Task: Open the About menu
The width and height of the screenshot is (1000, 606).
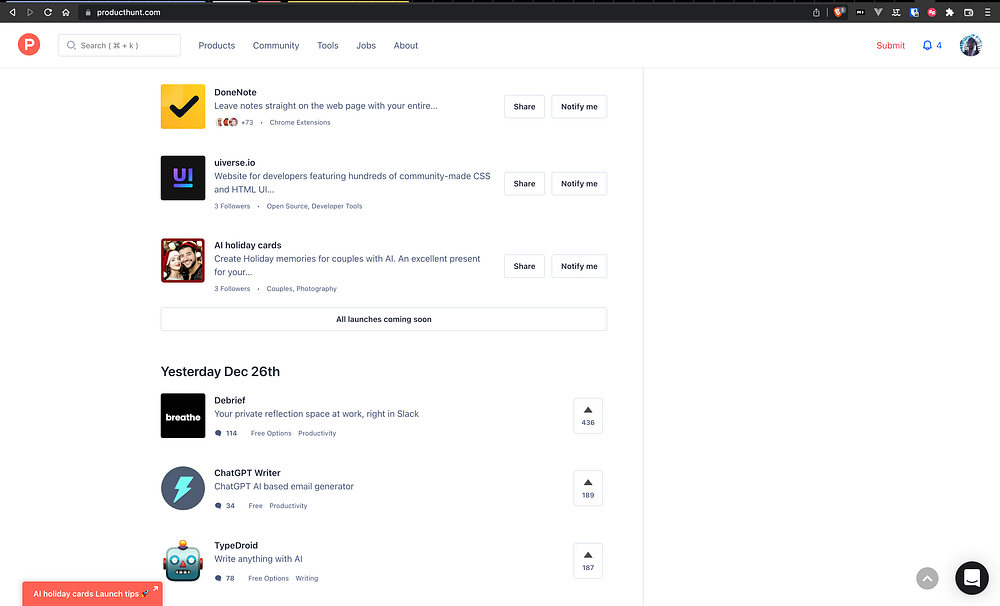Action: (406, 45)
